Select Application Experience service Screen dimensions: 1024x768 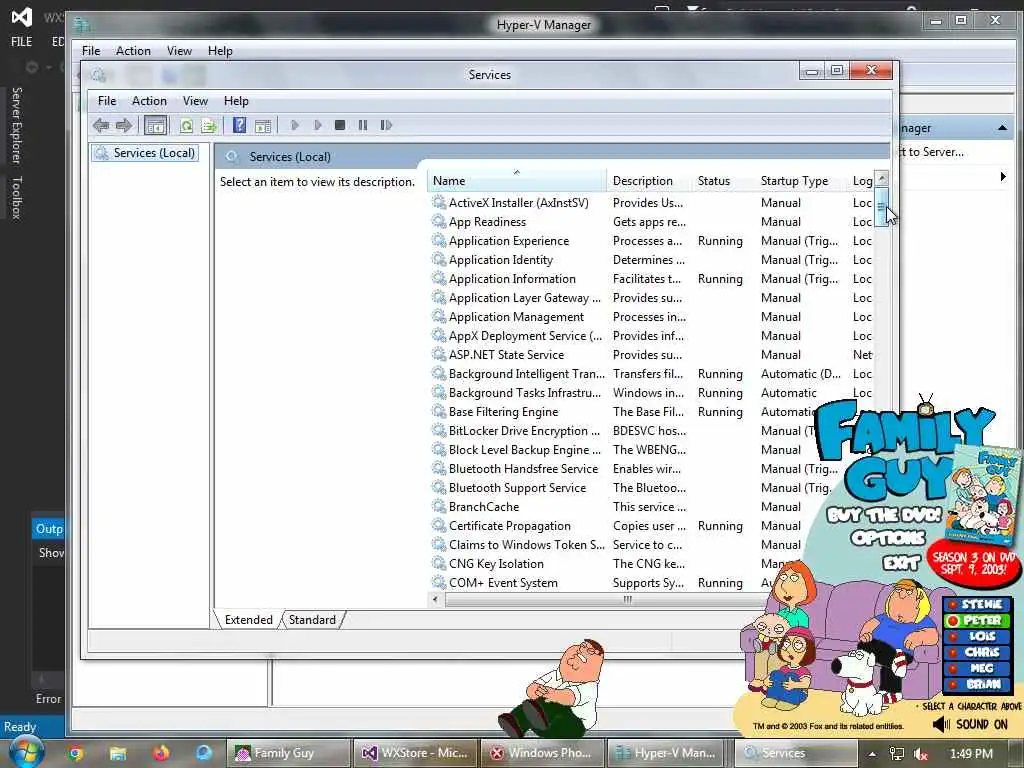click(x=509, y=241)
